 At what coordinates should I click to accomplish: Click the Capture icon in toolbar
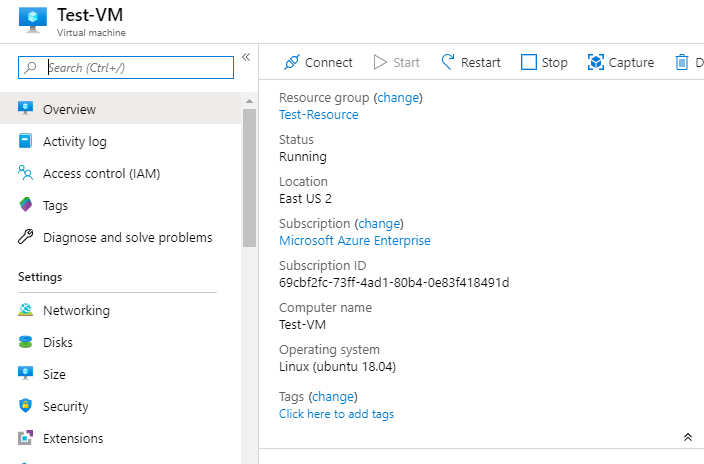(x=596, y=62)
